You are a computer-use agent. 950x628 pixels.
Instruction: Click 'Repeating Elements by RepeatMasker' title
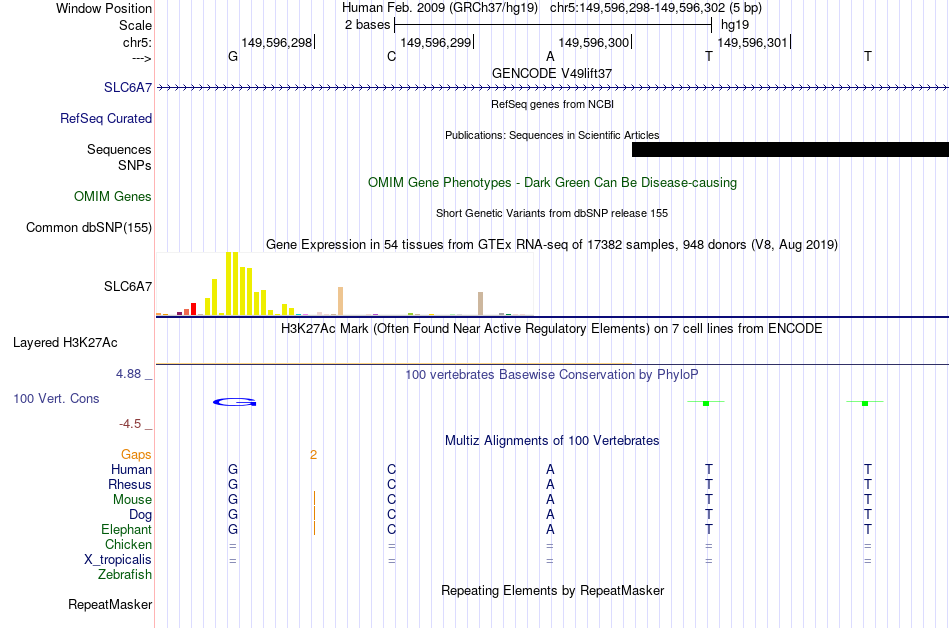[552, 590]
